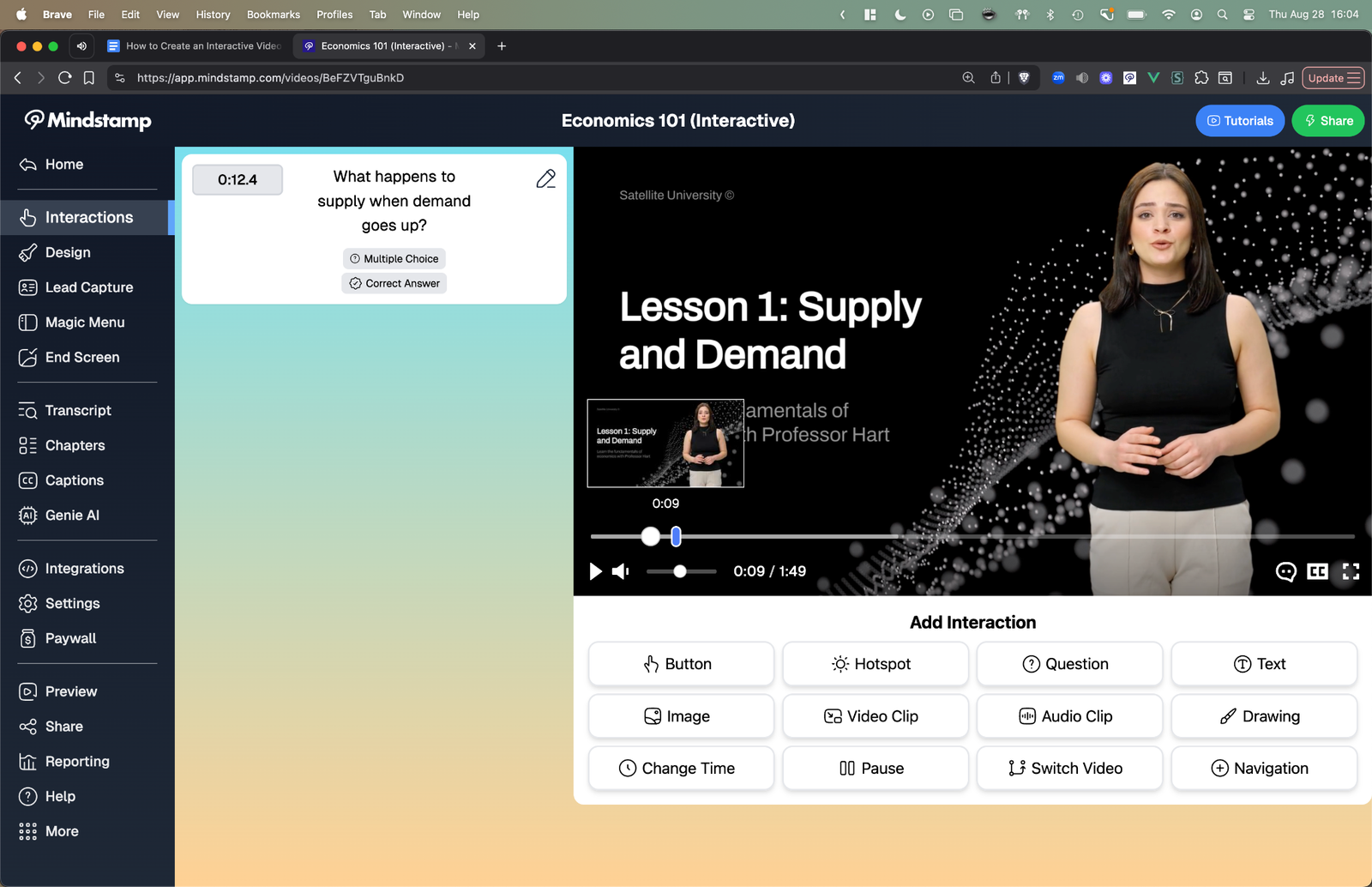Open the Genie AI sidebar item
1372x887 pixels.
tap(72, 516)
